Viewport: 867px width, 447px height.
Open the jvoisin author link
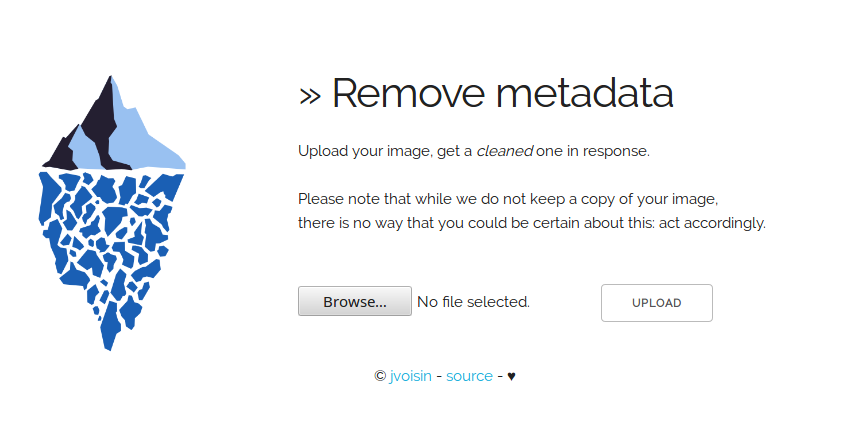[410, 376]
